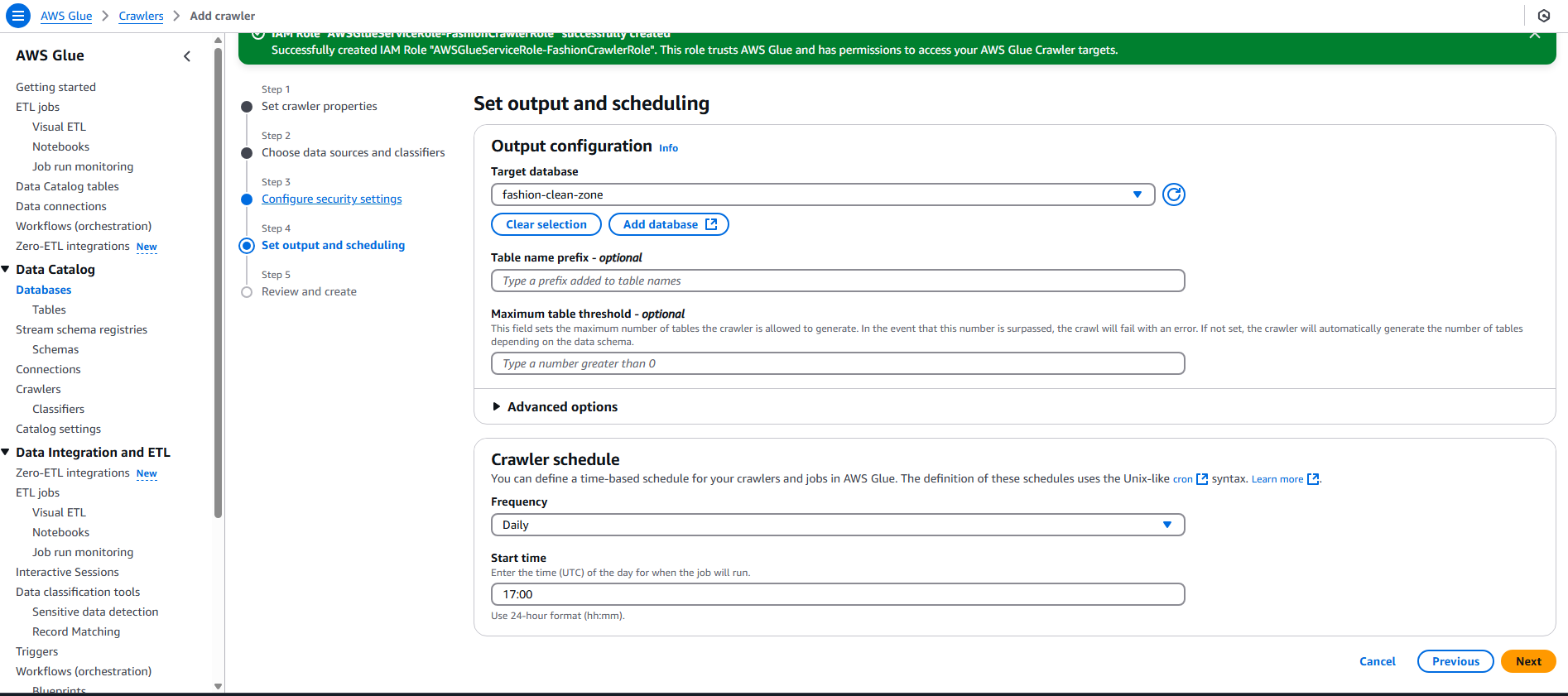Open Data Catalog tables sidebar item

pyautogui.click(x=67, y=186)
